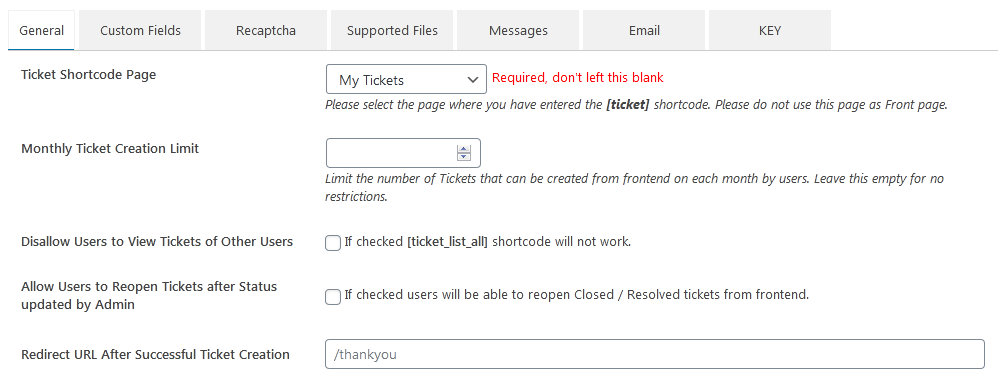
Task: Select the Messages tab
Action: click(x=518, y=30)
